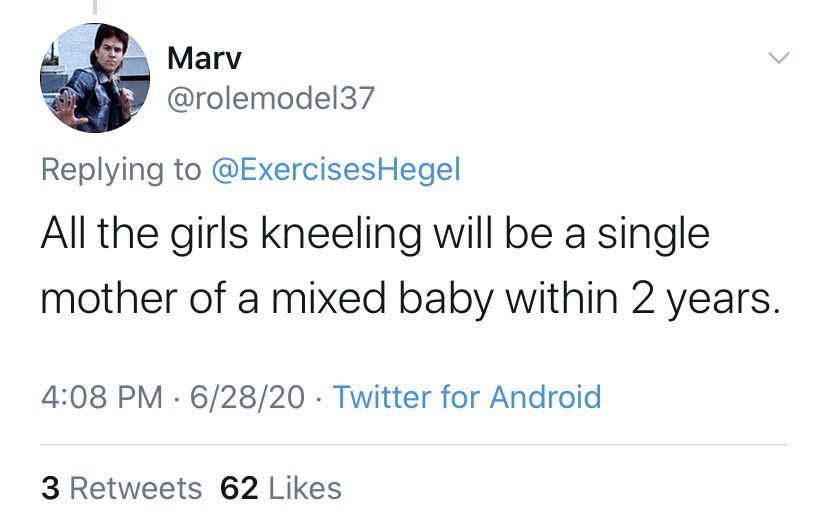Click the divider line above the Retweets count

414,443
